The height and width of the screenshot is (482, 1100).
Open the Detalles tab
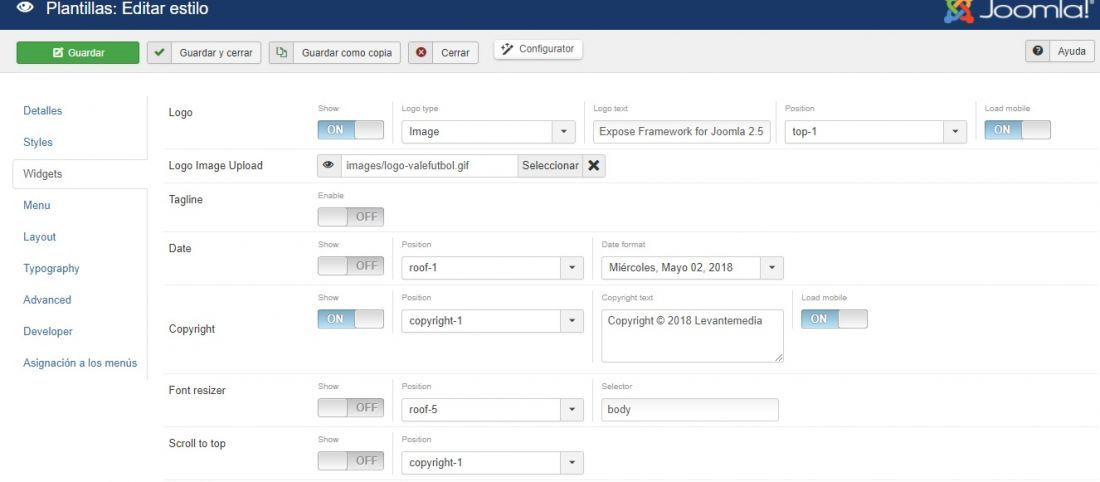tap(43, 111)
